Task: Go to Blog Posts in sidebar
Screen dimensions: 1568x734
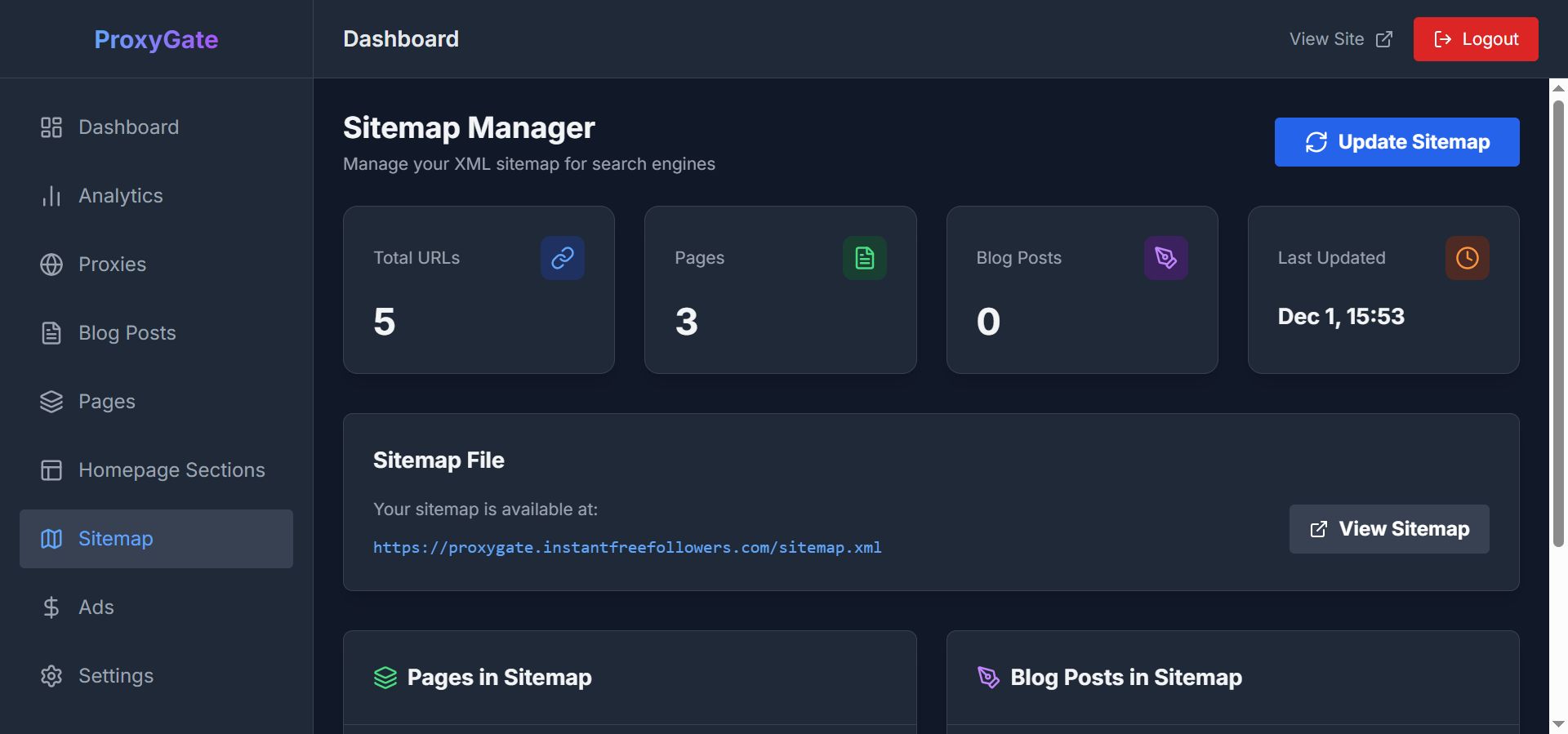Action: [x=127, y=333]
